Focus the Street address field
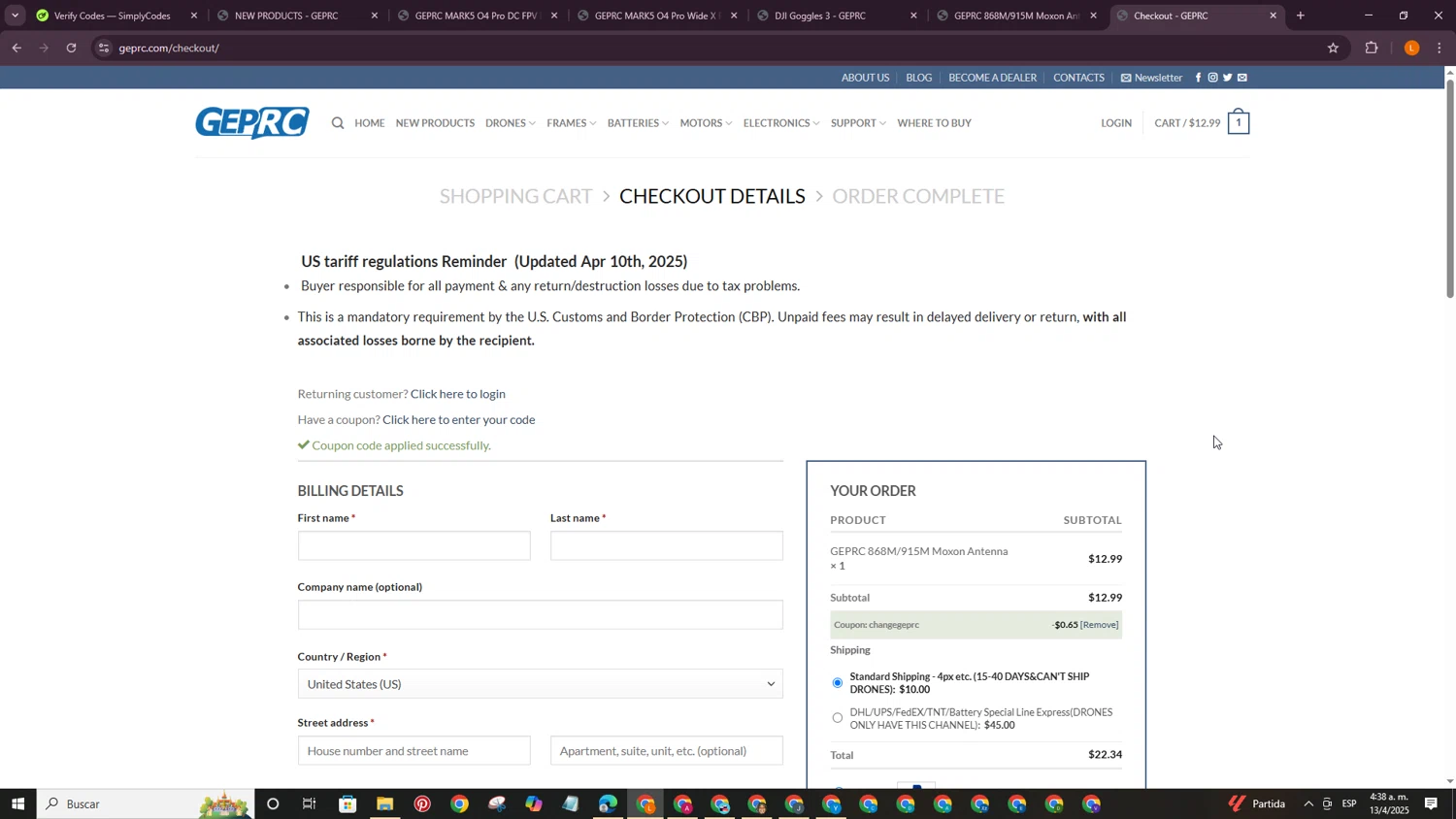The image size is (1456, 819). point(414,751)
